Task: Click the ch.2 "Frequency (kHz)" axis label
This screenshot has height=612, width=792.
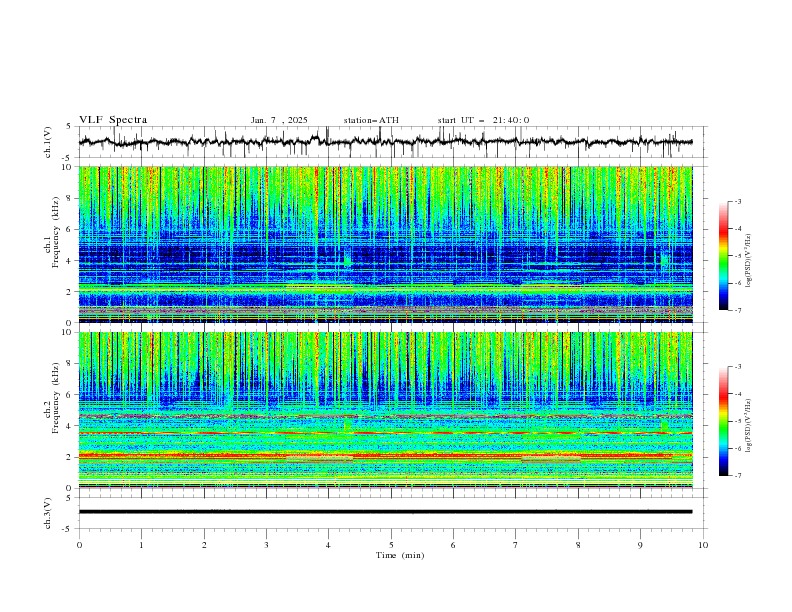Action: (x=56, y=397)
